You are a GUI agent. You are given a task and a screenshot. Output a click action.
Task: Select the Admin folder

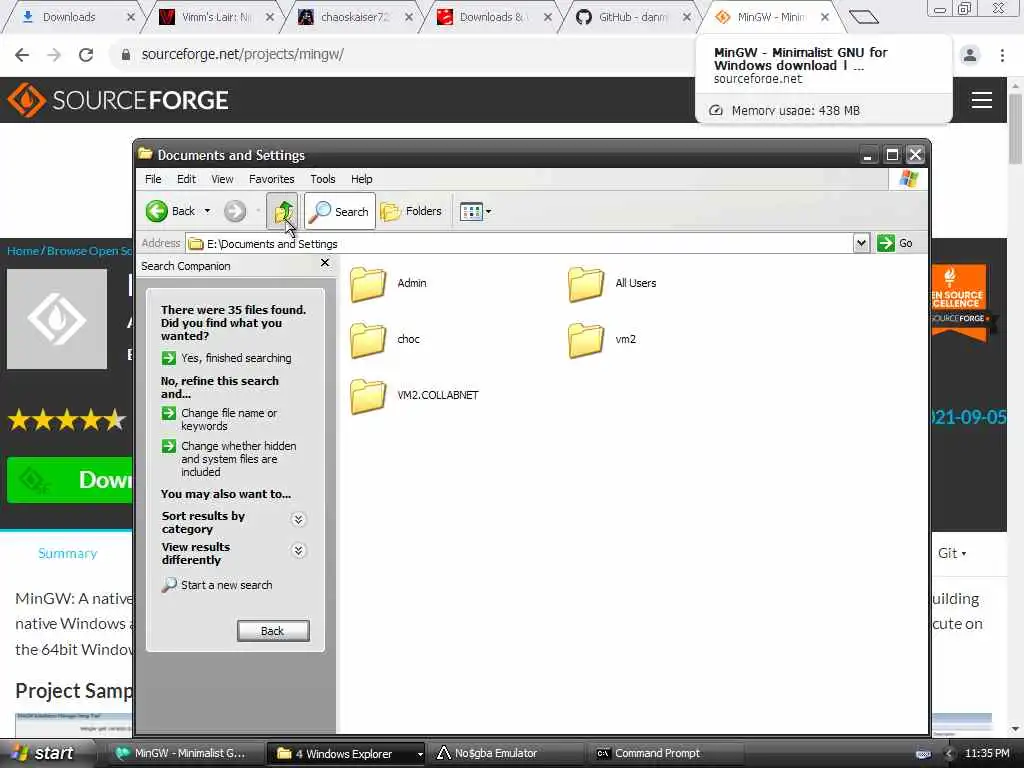pyautogui.click(x=388, y=283)
